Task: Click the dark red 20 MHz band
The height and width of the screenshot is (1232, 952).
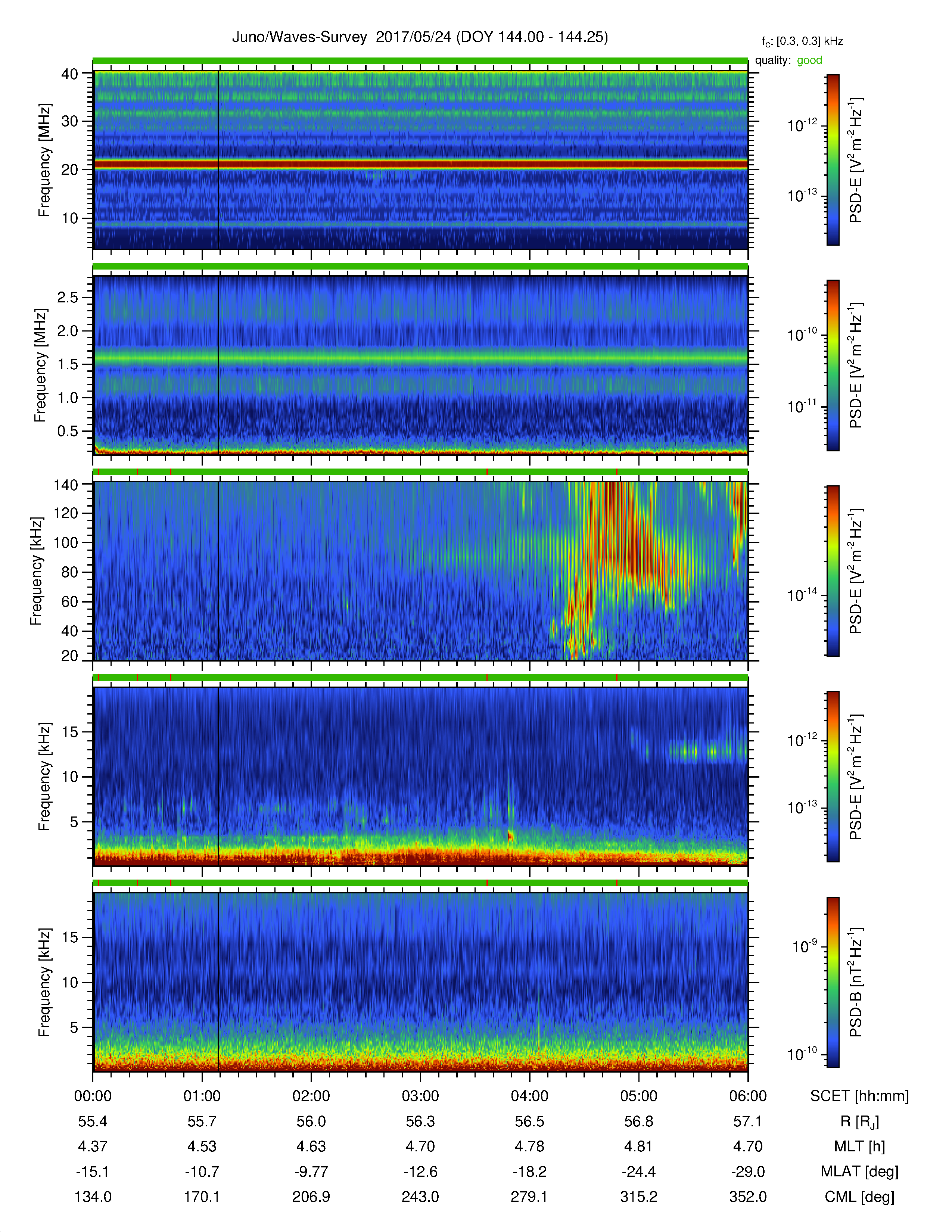Action: [420, 164]
